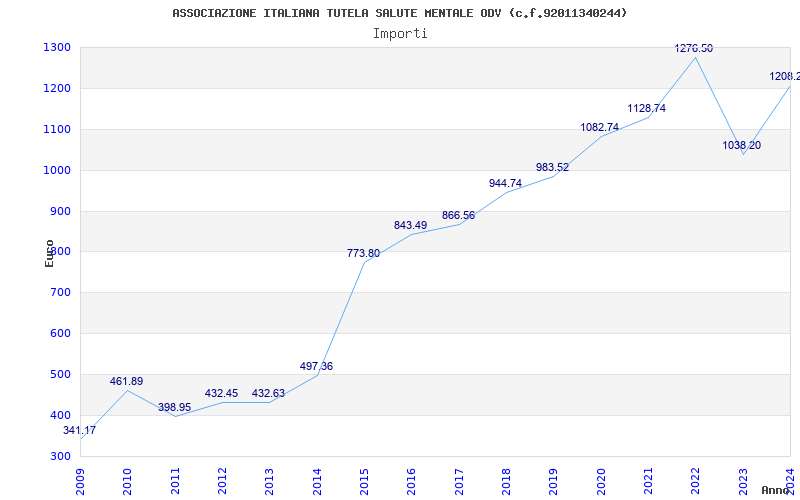Screen dimensions: 800x500
Task: Click the x-axis year label 2012
Action: [x=222, y=481]
